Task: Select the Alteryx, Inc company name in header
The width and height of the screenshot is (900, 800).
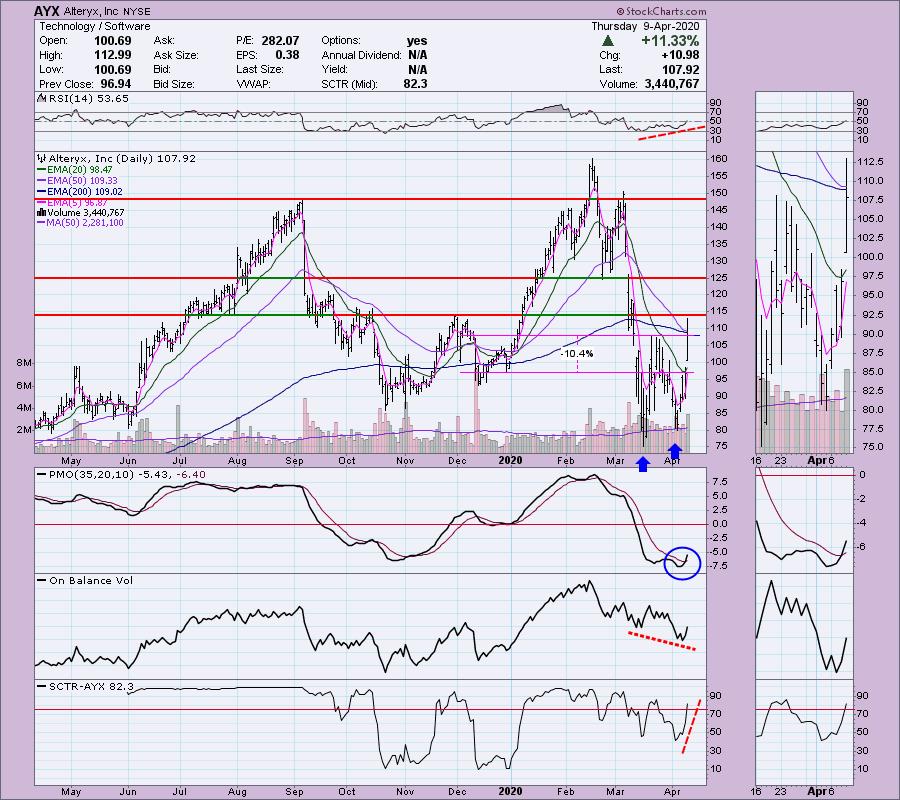Action: tap(91, 11)
